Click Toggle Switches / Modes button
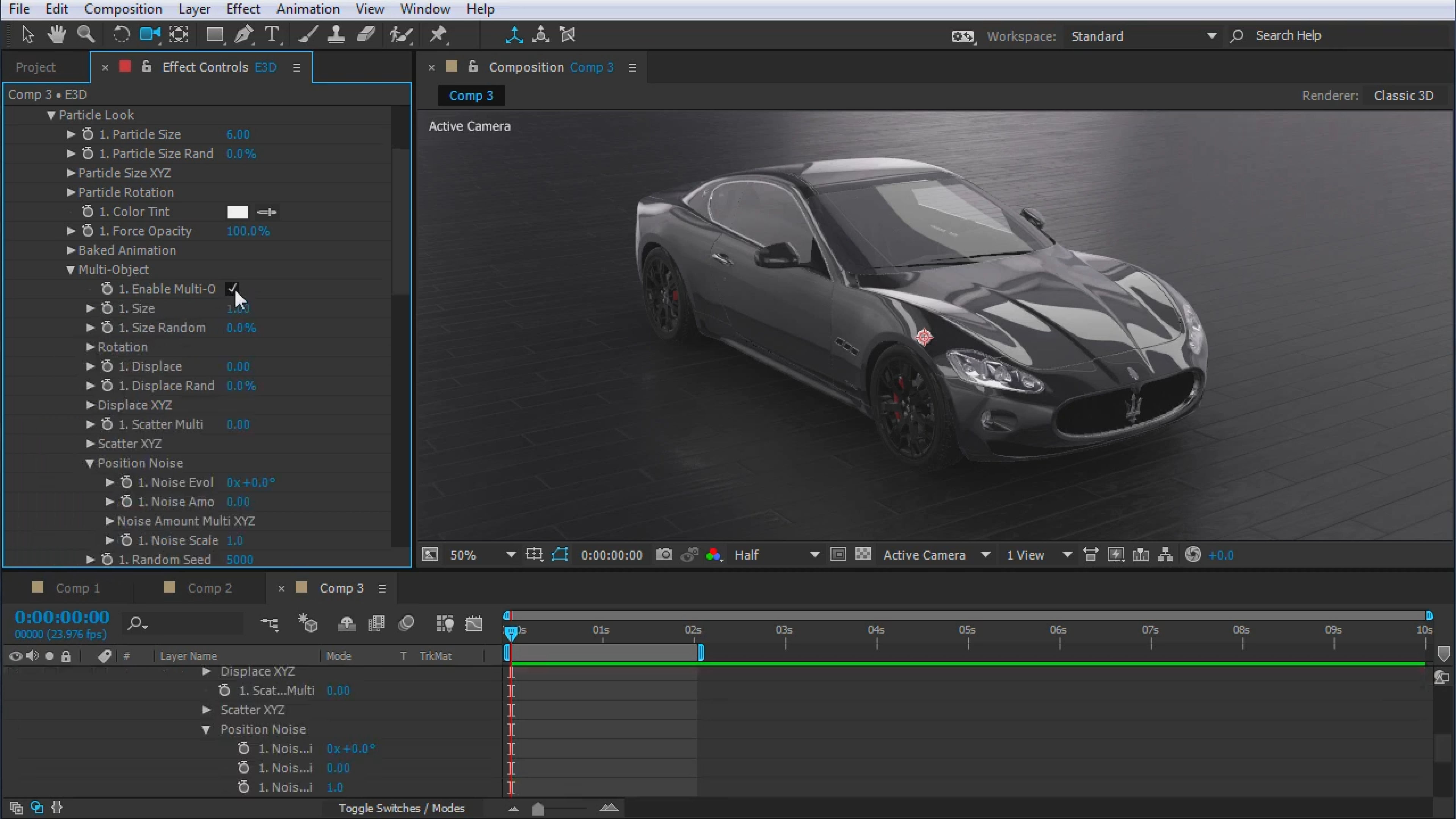The width and height of the screenshot is (1456, 819). [401, 808]
